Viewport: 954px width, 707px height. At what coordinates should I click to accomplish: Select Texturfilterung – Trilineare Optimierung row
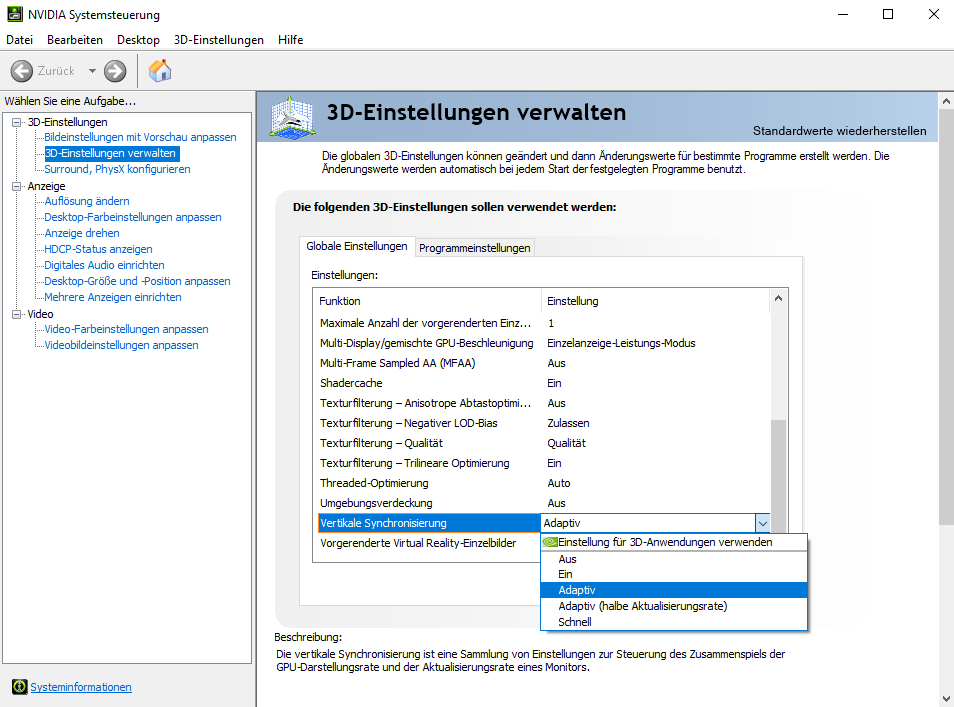(544, 464)
